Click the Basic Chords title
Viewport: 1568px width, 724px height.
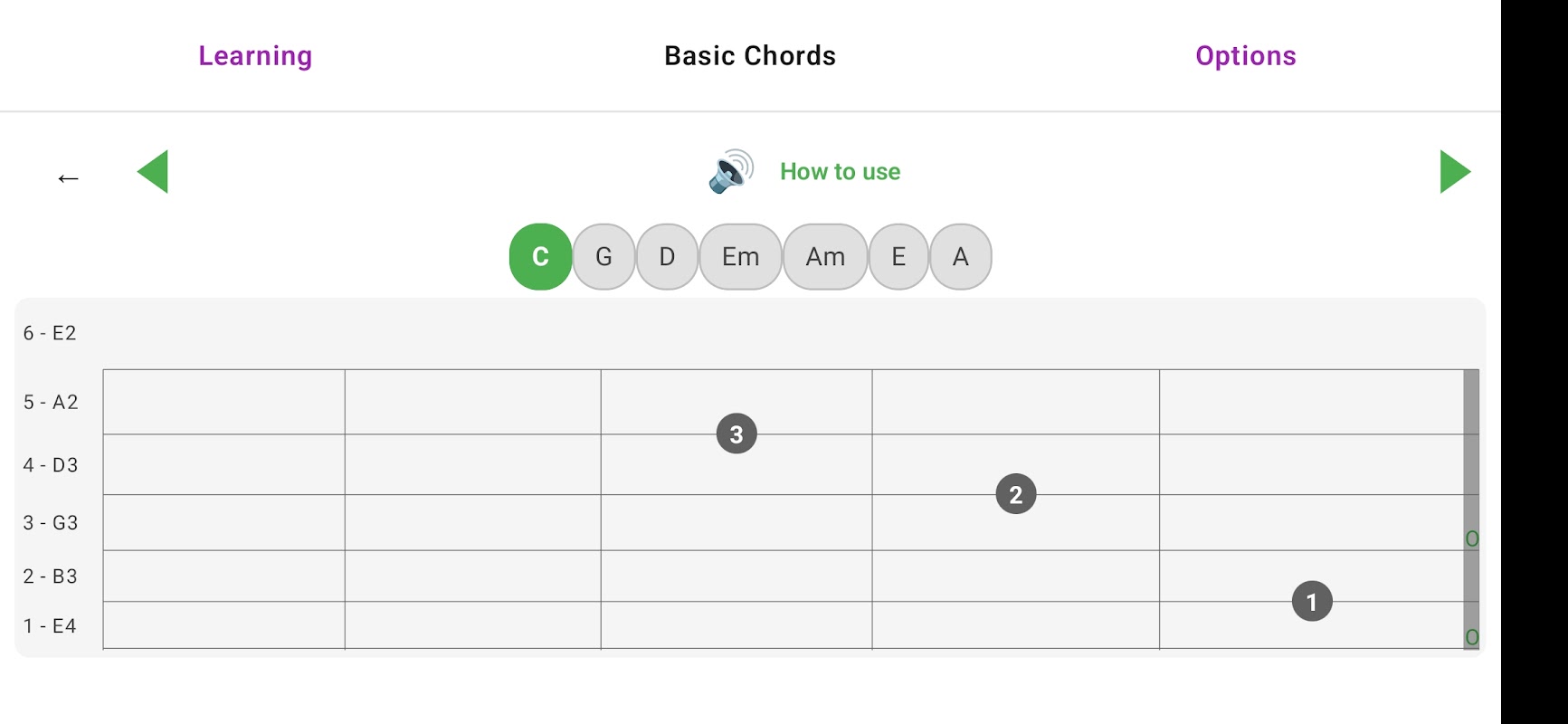tap(750, 56)
